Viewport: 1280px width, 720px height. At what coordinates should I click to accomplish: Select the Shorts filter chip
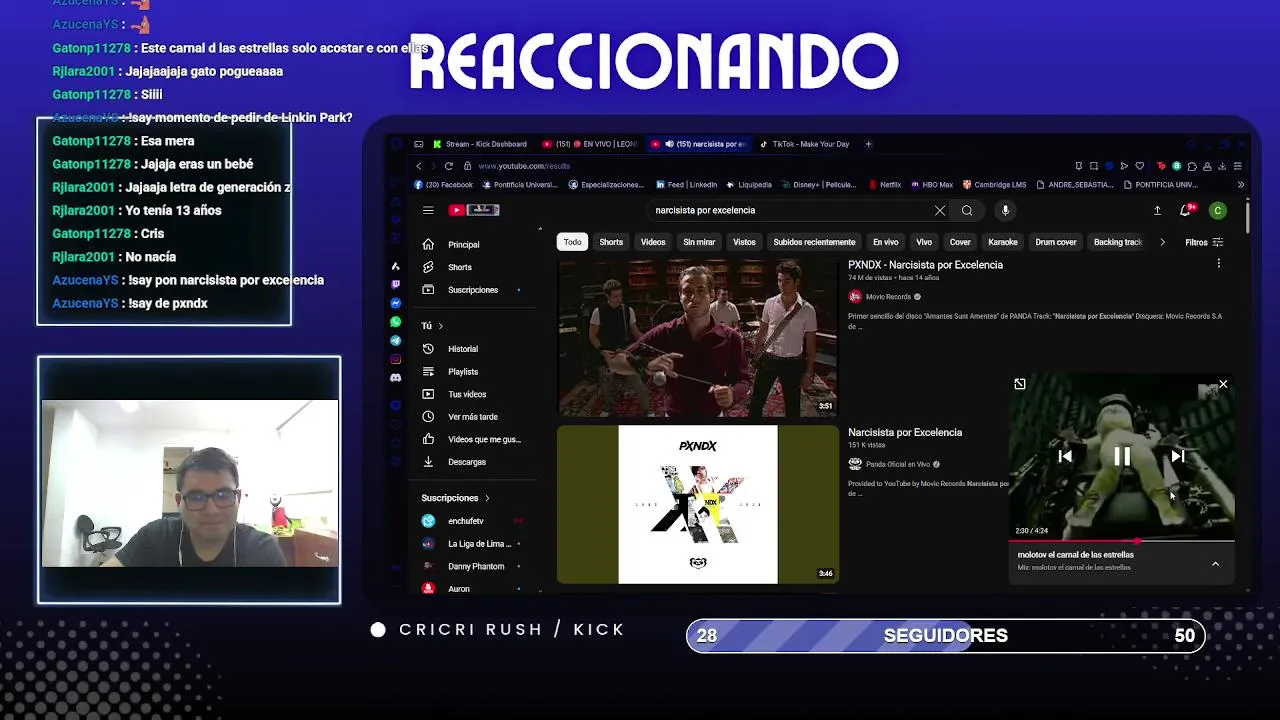coord(611,242)
